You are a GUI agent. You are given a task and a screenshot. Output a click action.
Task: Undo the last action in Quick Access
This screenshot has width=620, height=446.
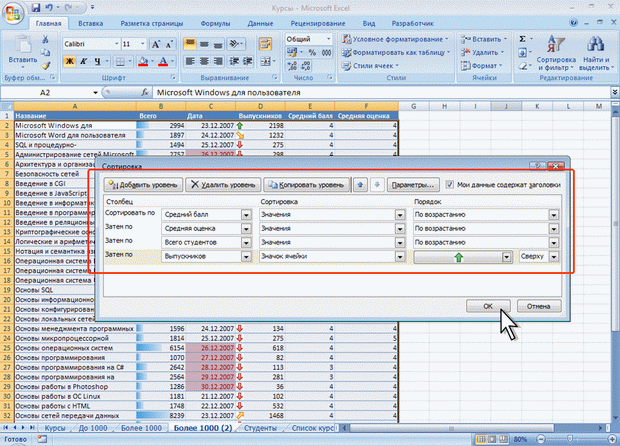[49, 7]
